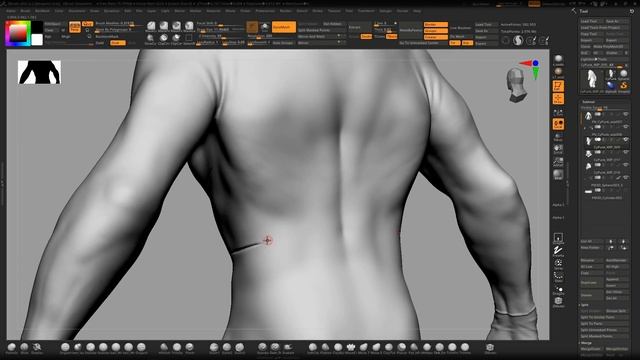Collapse the Split section header

pyautogui.click(x=585, y=304)
